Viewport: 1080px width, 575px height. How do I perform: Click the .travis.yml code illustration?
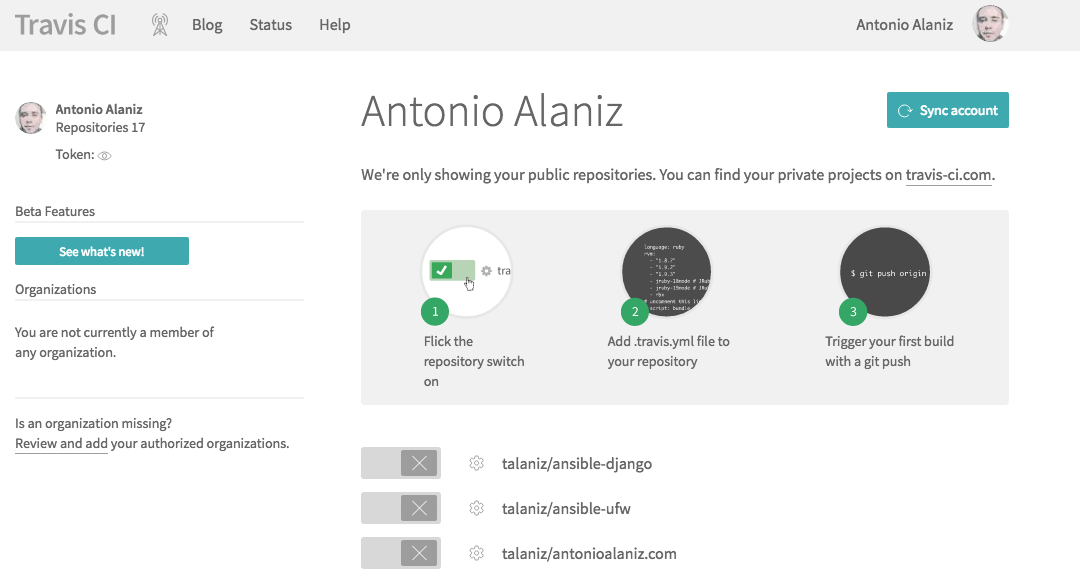coord(667,271)
